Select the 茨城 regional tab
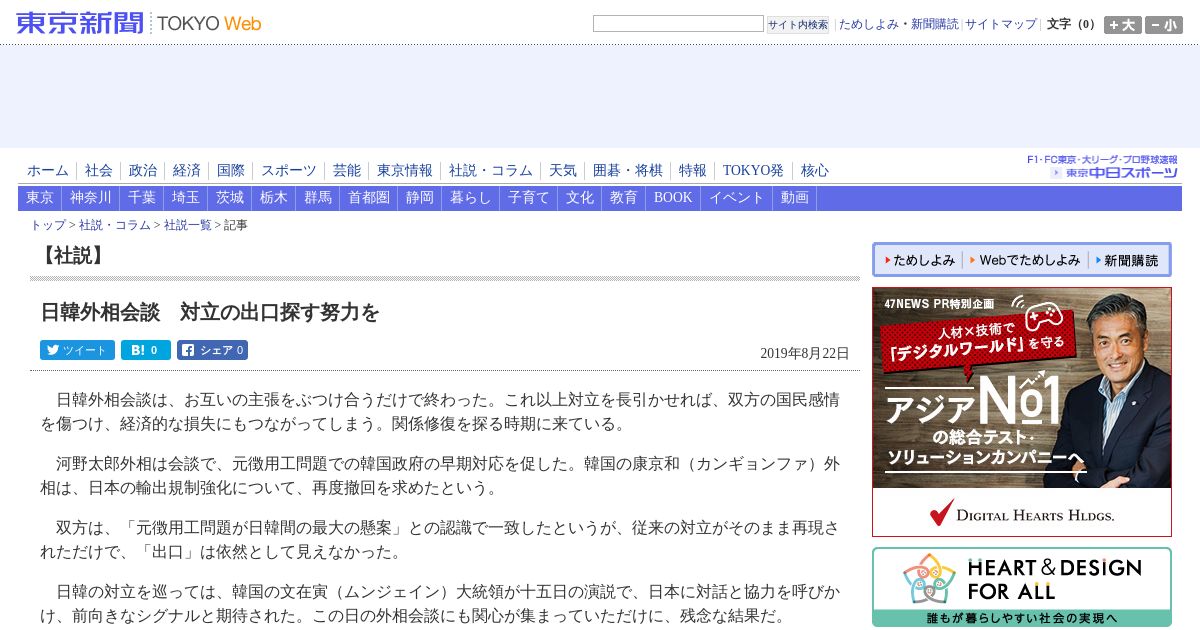 coord(230,198)
